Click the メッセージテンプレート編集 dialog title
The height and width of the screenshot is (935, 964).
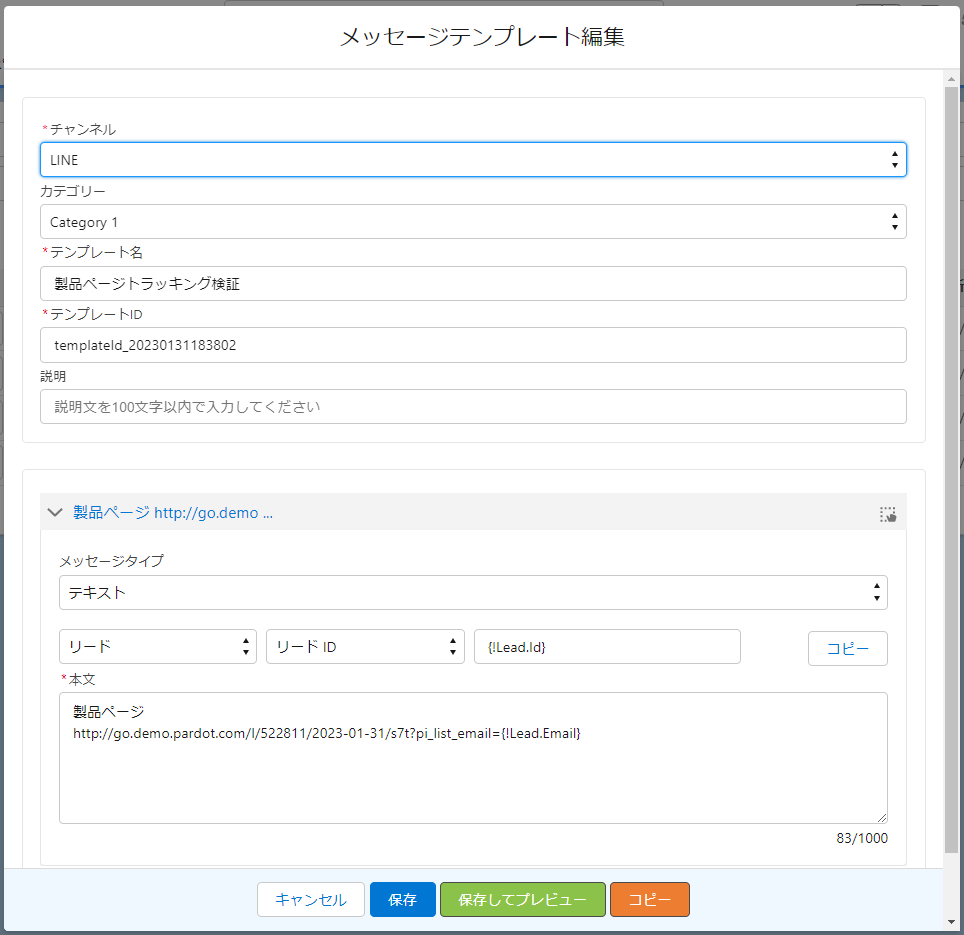coord(482,37)
